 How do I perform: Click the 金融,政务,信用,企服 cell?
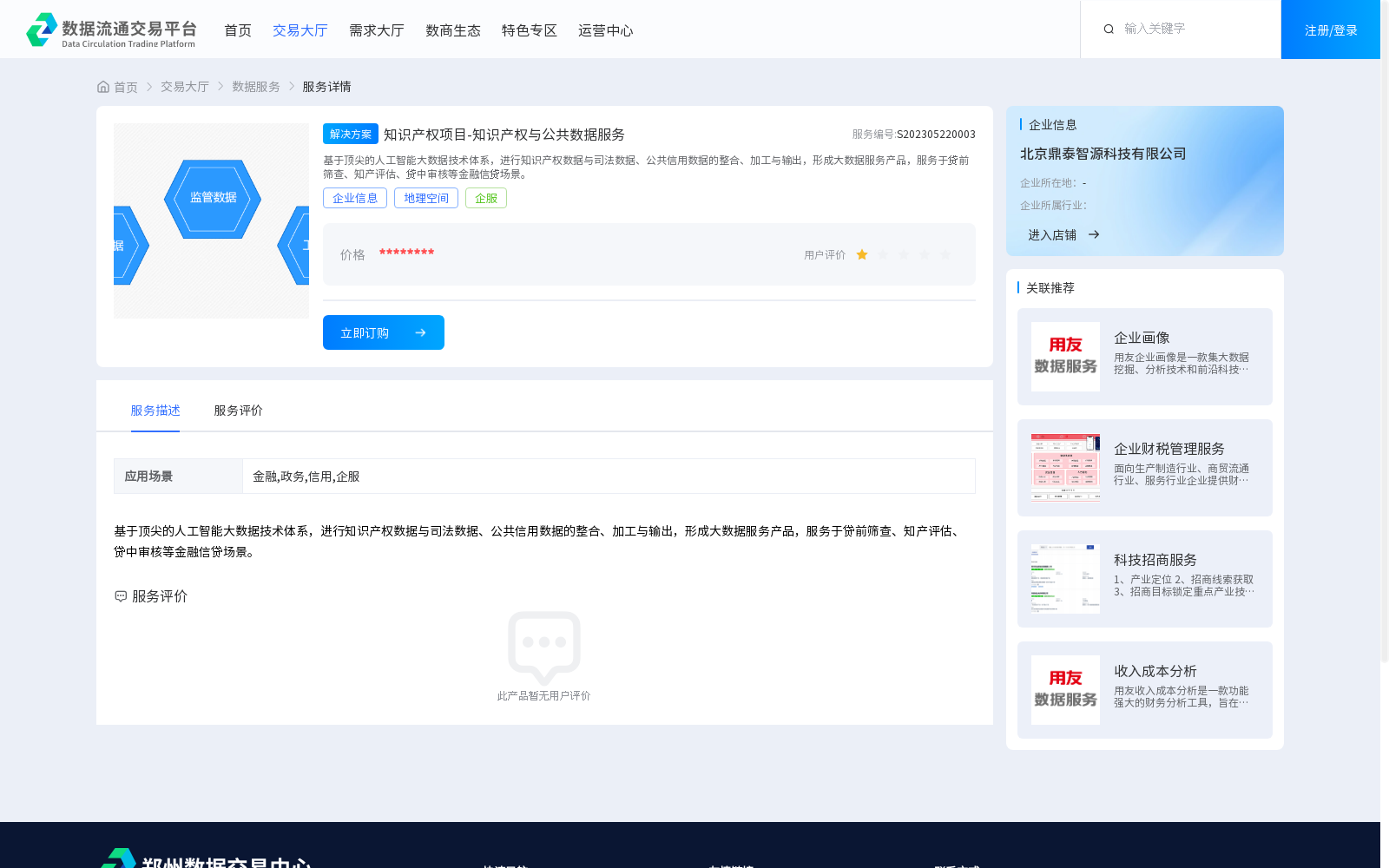pos(609,477)
